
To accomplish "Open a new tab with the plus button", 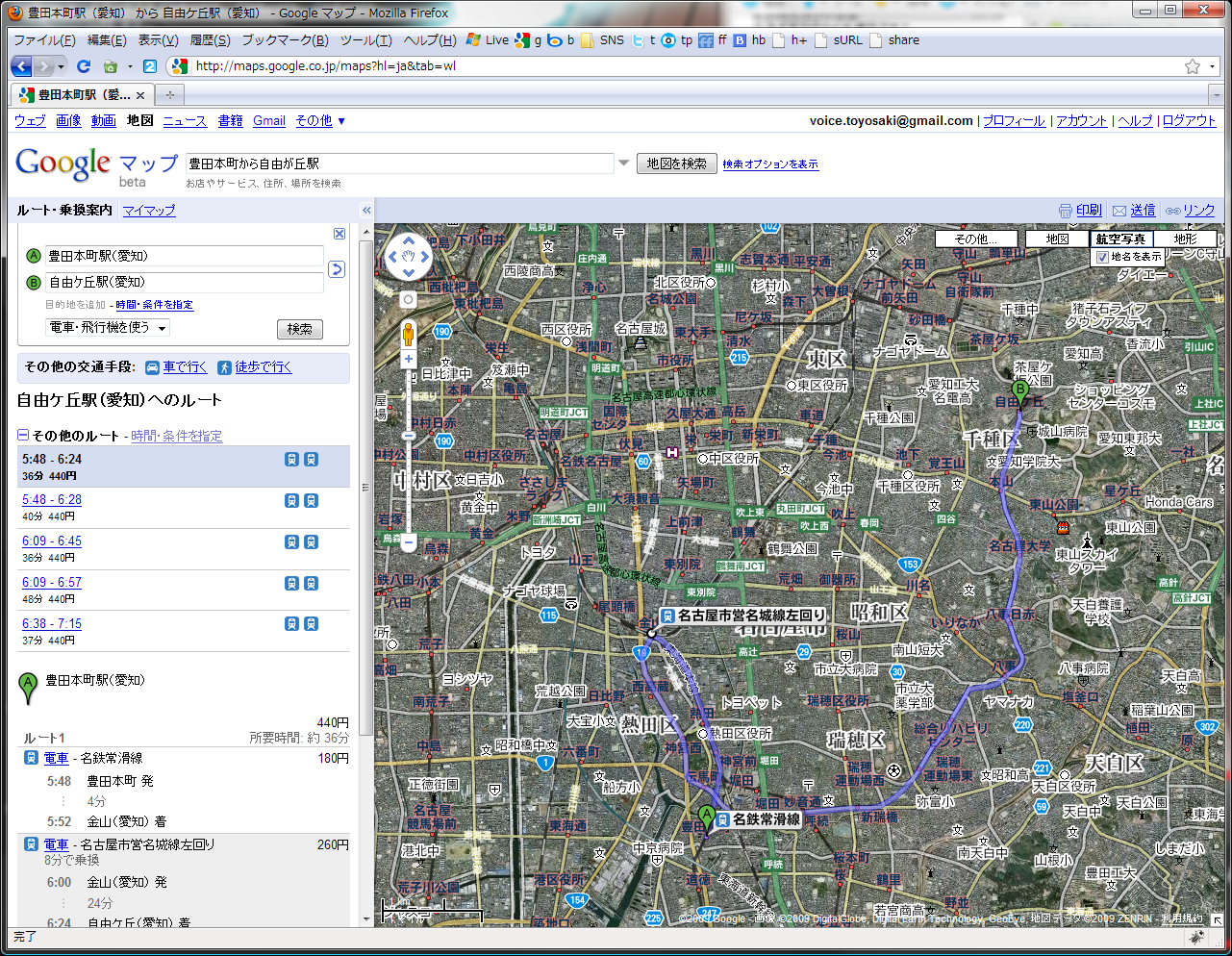I will point(170,95).
